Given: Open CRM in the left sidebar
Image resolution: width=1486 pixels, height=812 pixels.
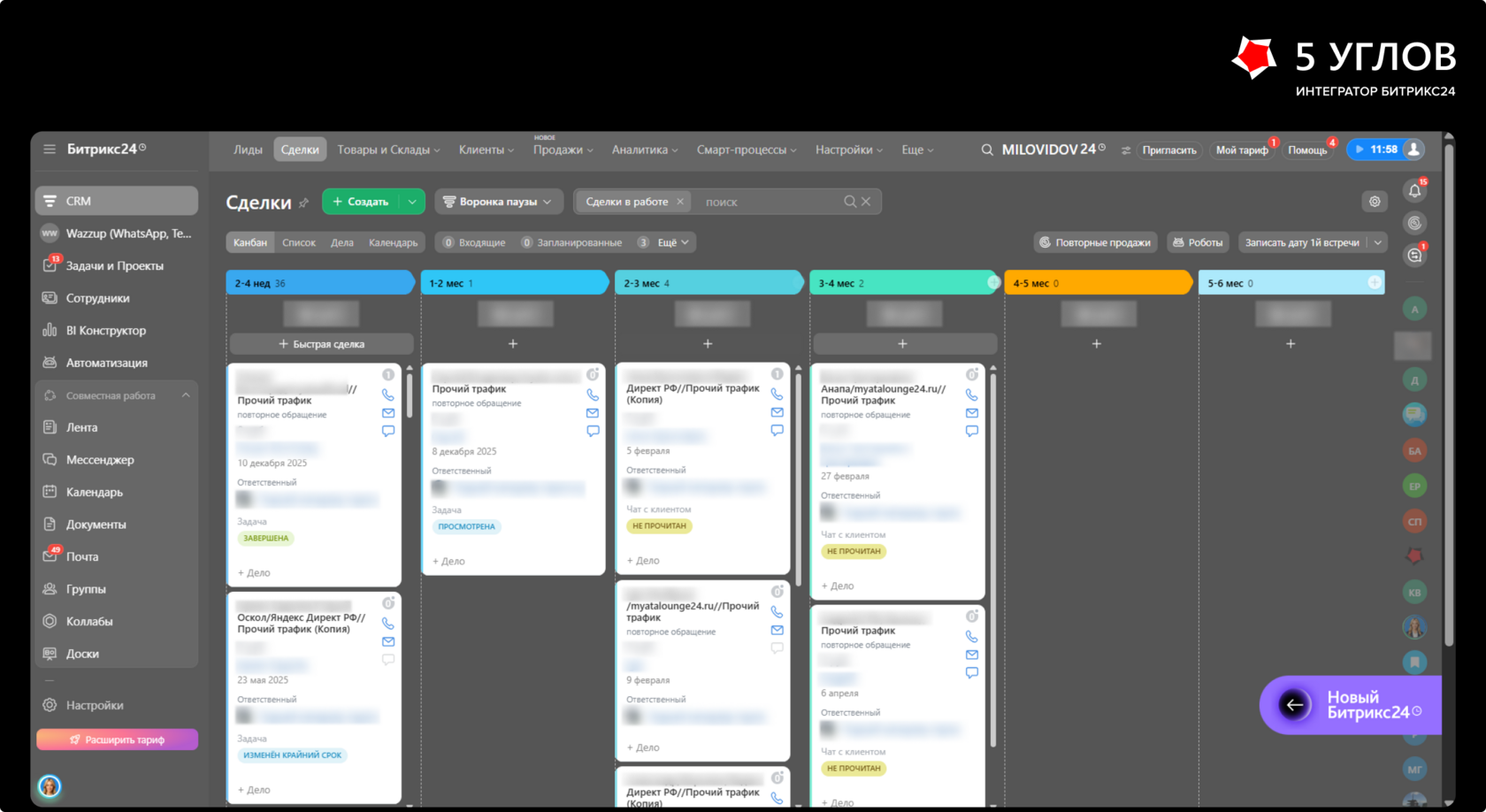Looking at the screenshot, I should pyautogui.click(x=117, y=201).
